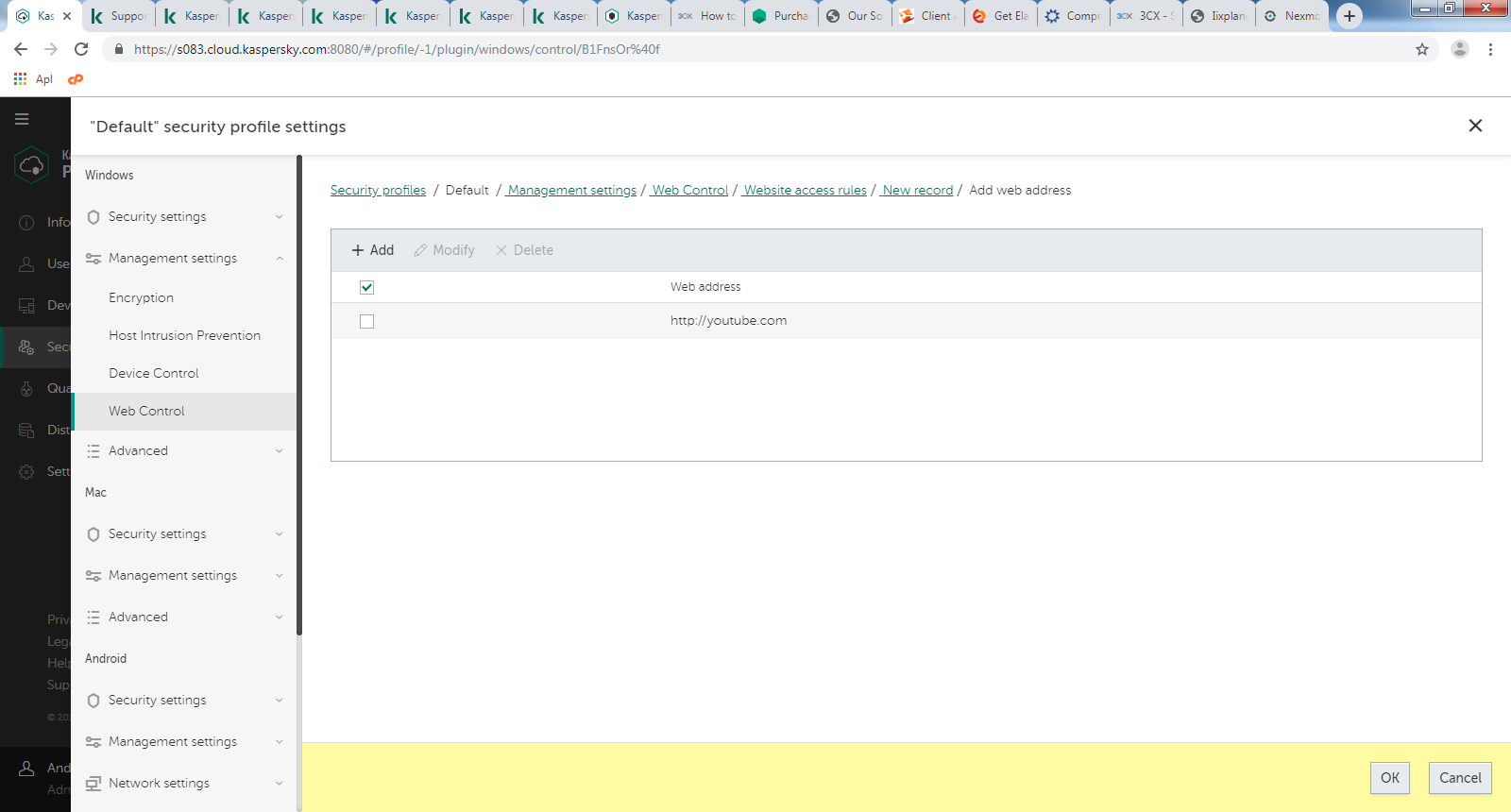1511x812 pixels.
Task: Click the Cancel button
Action: (x=1460, y=778)
